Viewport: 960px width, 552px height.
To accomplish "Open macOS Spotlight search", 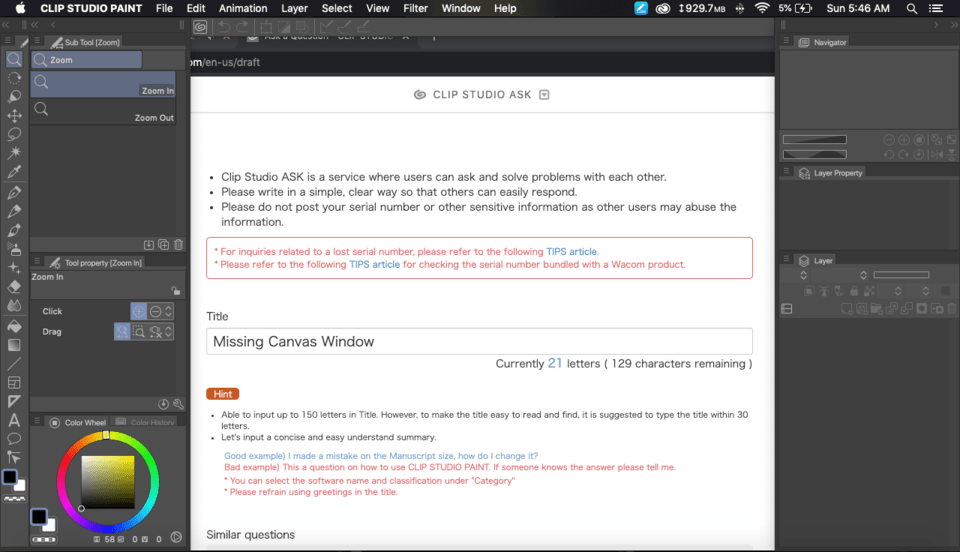I will pos(912,9).
